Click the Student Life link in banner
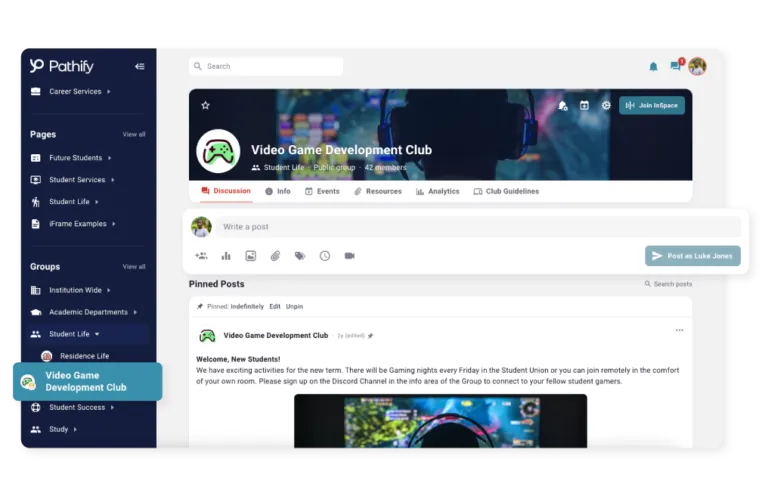Image resolution: width=768 pixels, height=499 pixels. pos(284,167)
